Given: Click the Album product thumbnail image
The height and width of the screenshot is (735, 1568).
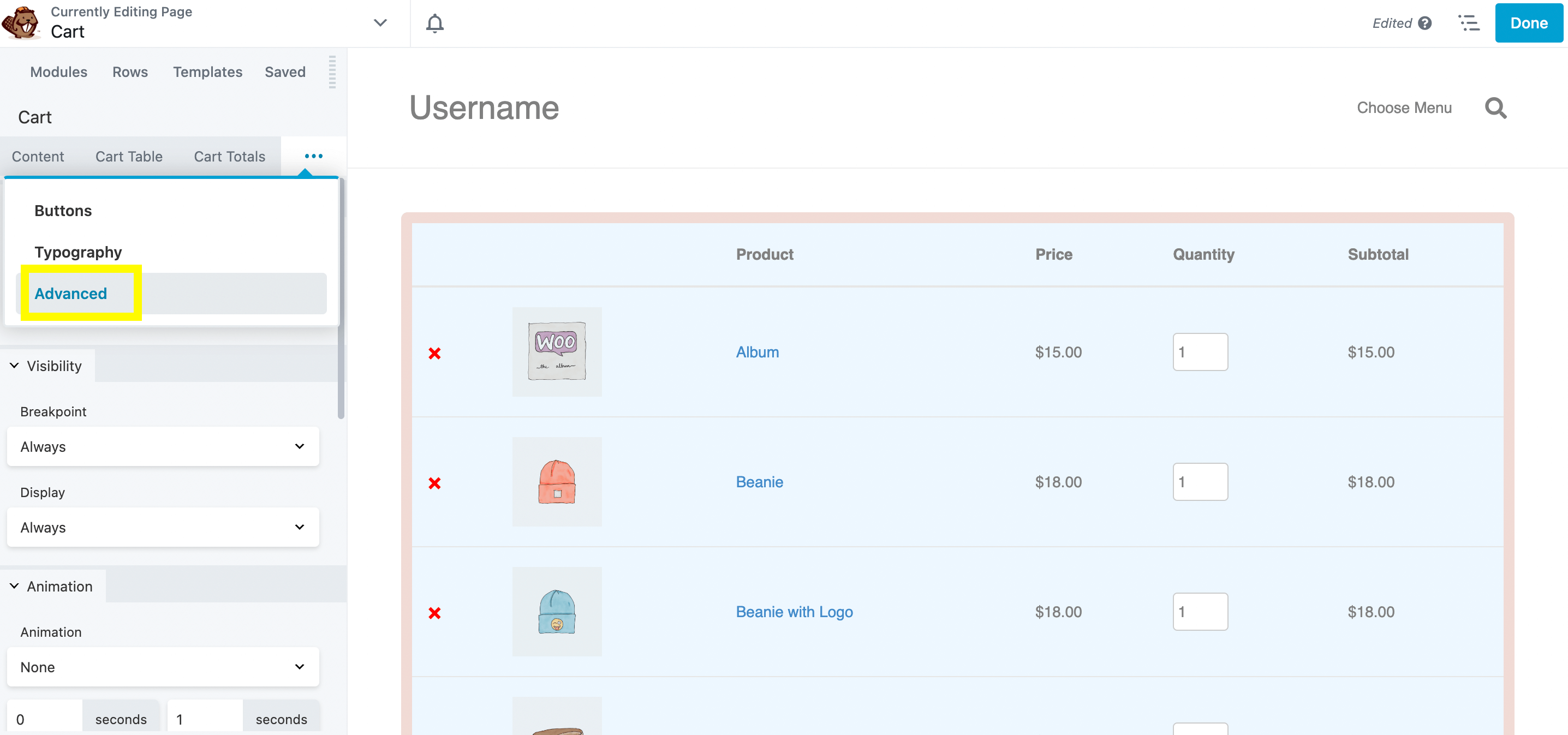Looking at the screenshot, I should [x=556, y=351].
